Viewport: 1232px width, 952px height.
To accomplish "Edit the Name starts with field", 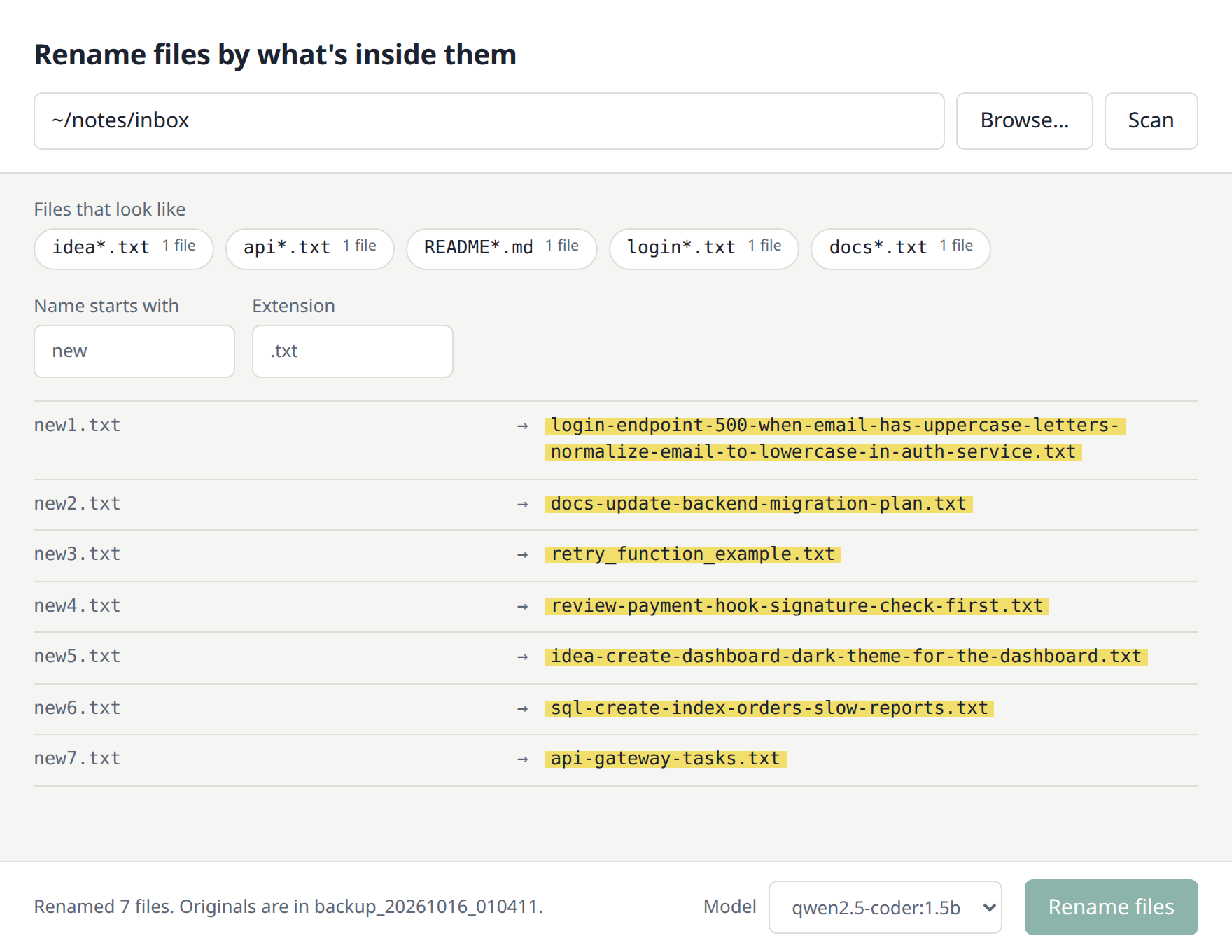I will 134,351.
